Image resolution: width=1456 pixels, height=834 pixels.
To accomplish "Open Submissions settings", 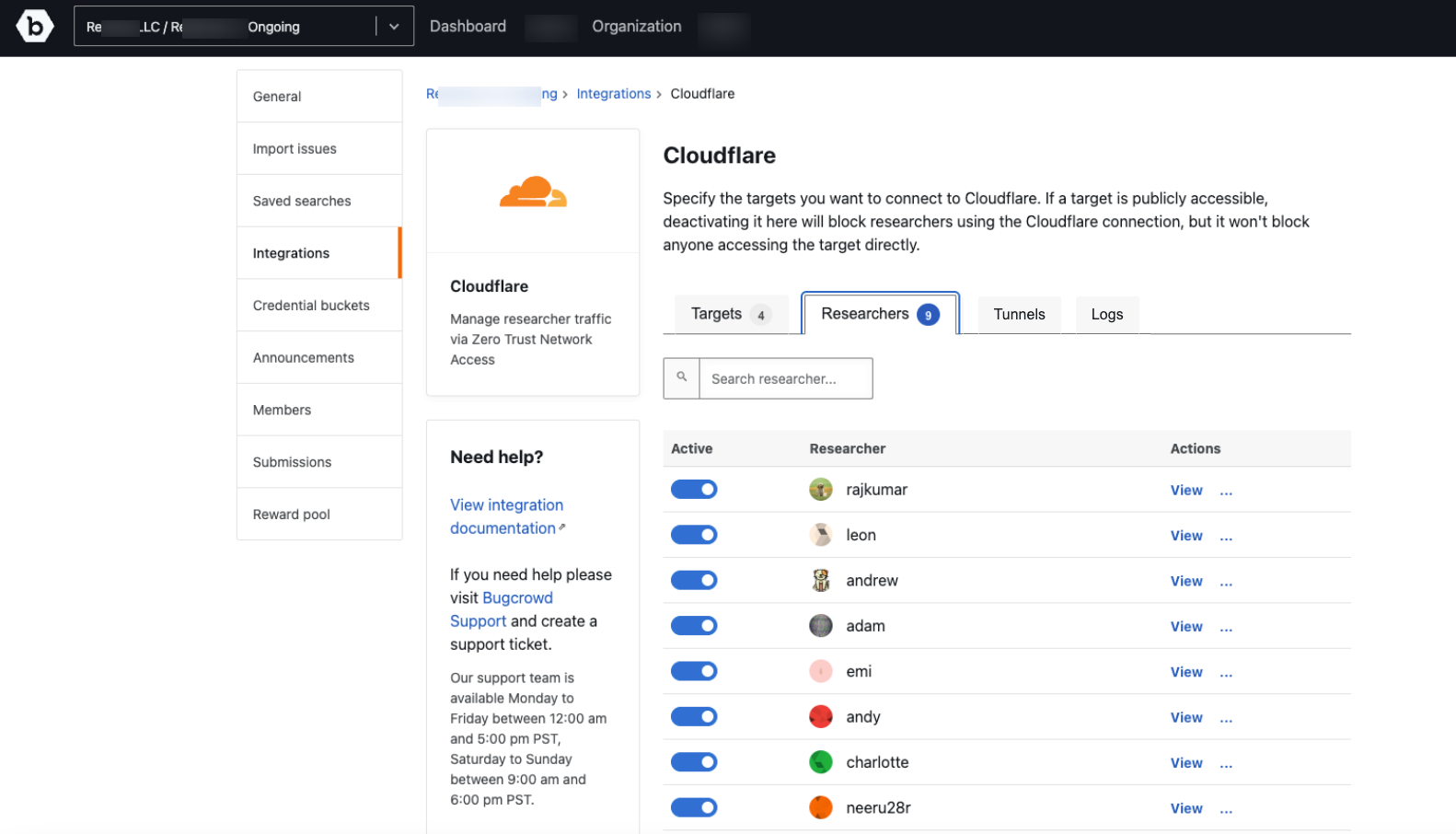I will click(319, 462).
